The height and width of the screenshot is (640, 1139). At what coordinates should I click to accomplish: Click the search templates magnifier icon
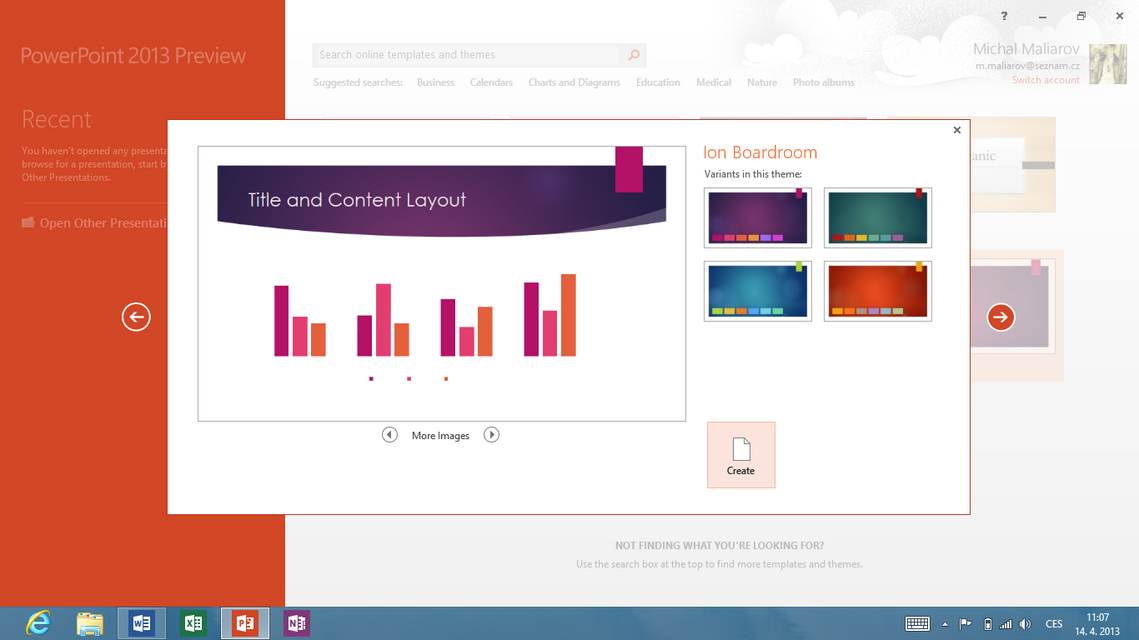[x=633, y=55]
